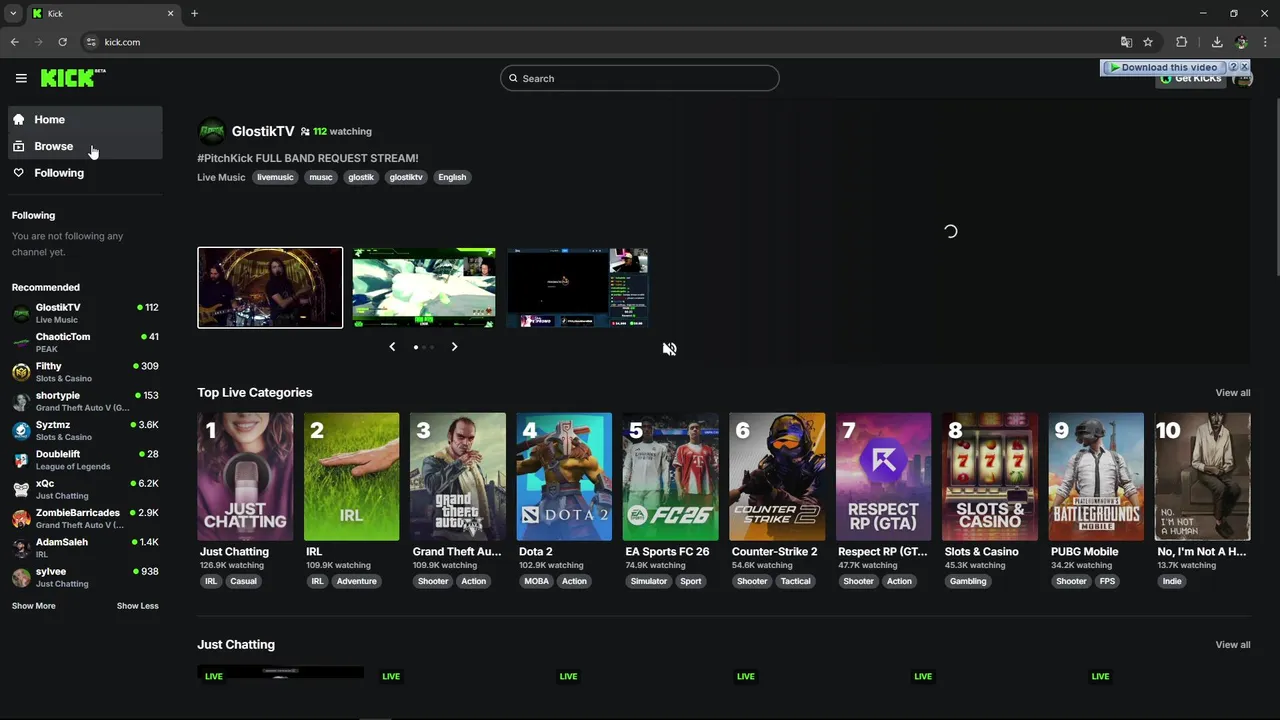Open the Respect RP (GTA) card
The width and height of the screenshot is (1280, 720).
[x=883, y=477]
